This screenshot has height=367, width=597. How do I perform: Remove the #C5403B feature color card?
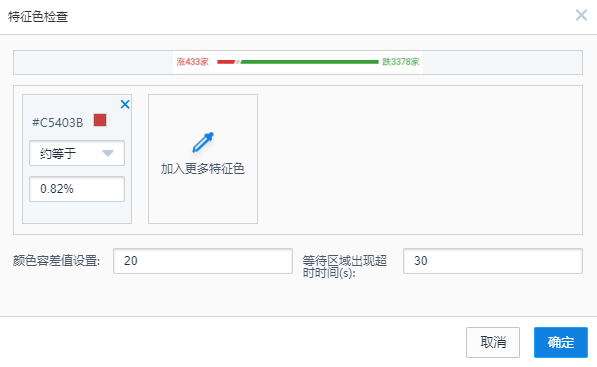pyautogui.click(x=125, y=104)
